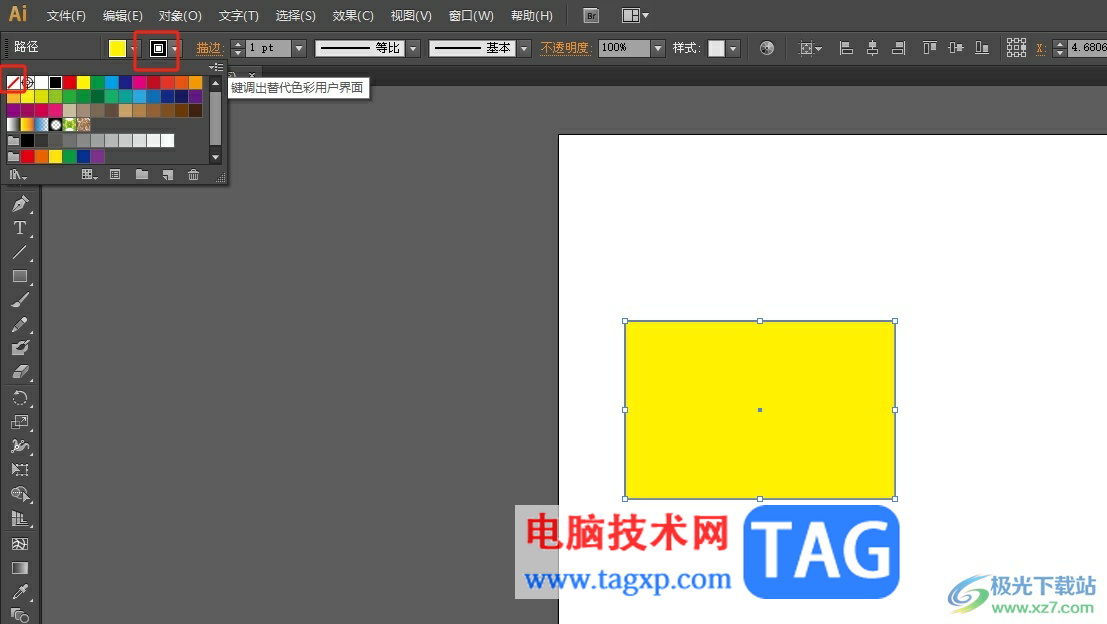Align selection to horizontal center

click(873, 48)
